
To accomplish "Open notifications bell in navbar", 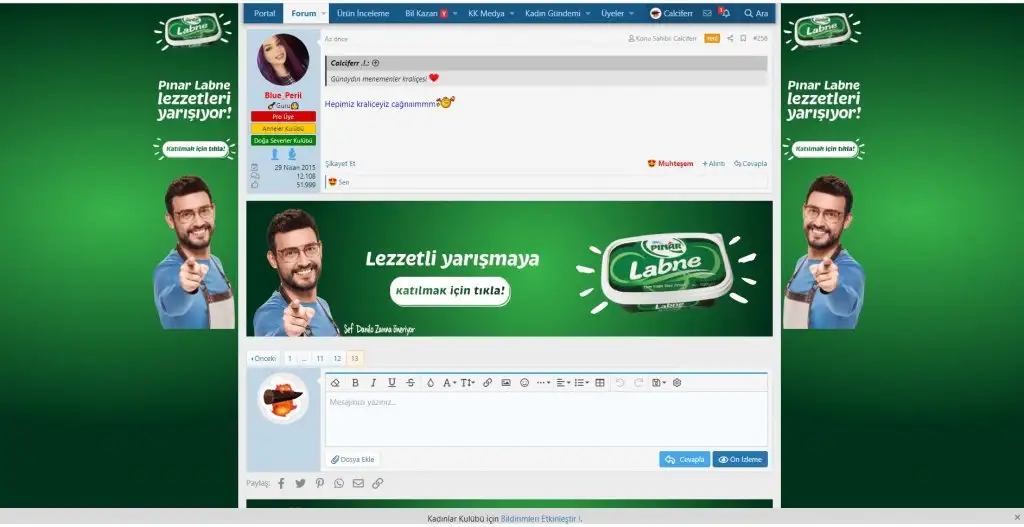I will [x=725, y=14].
